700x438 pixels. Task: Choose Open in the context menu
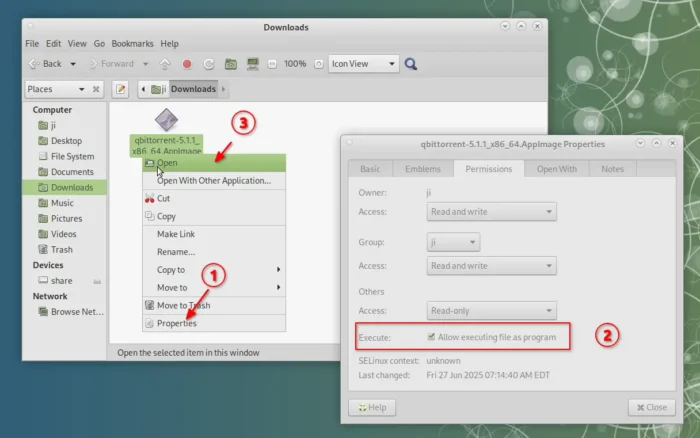point(214,163)
